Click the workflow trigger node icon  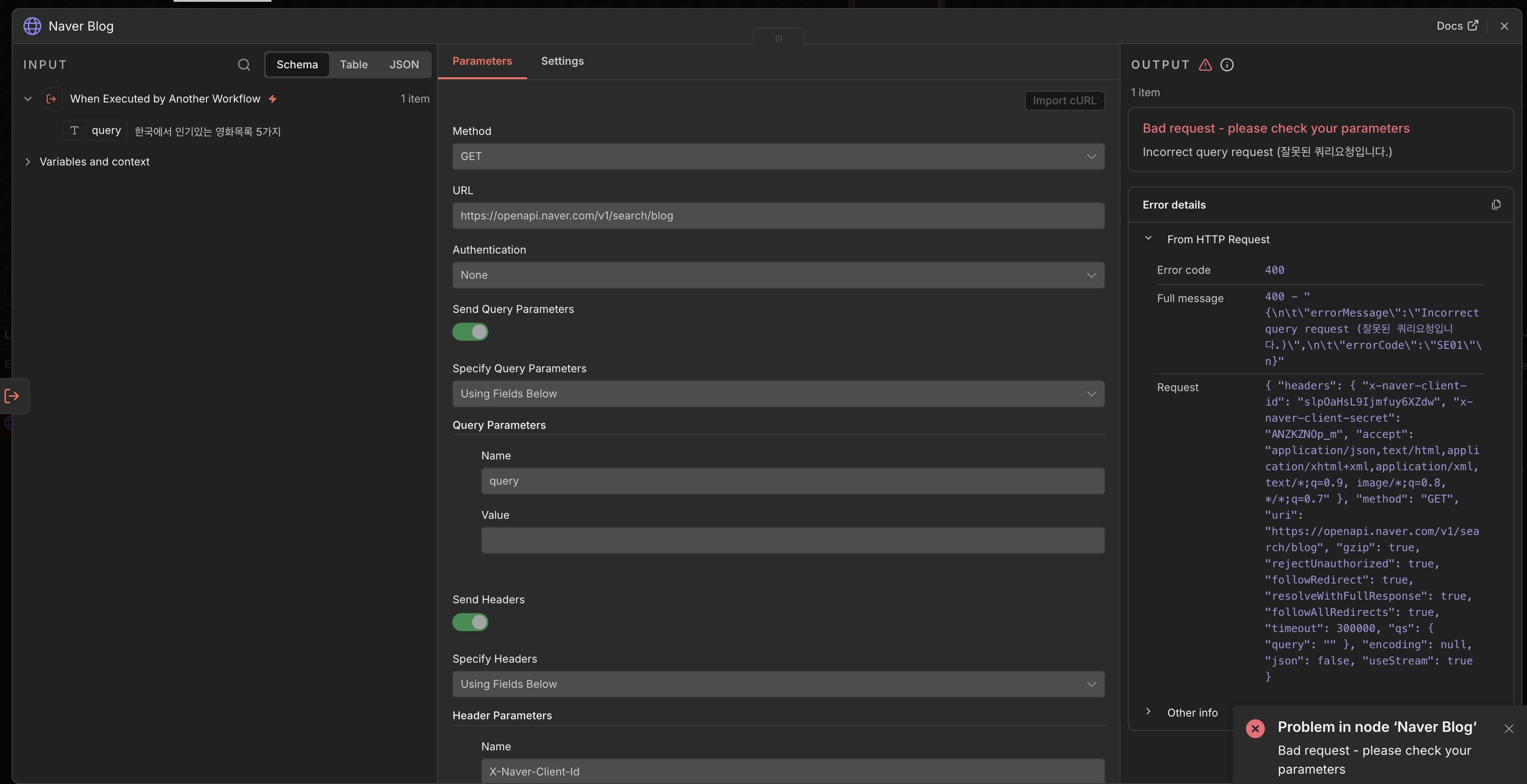point(52,99)
